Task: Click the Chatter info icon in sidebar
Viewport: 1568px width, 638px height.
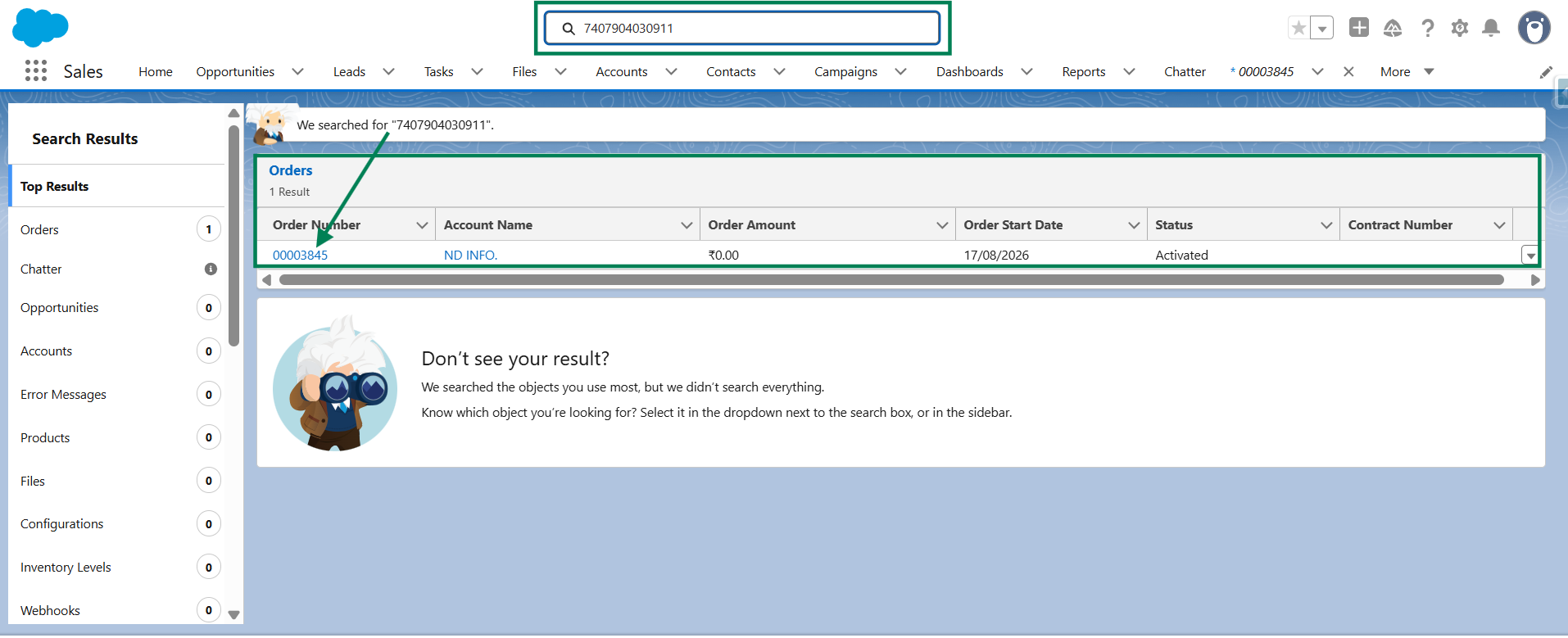Action: 211,269
